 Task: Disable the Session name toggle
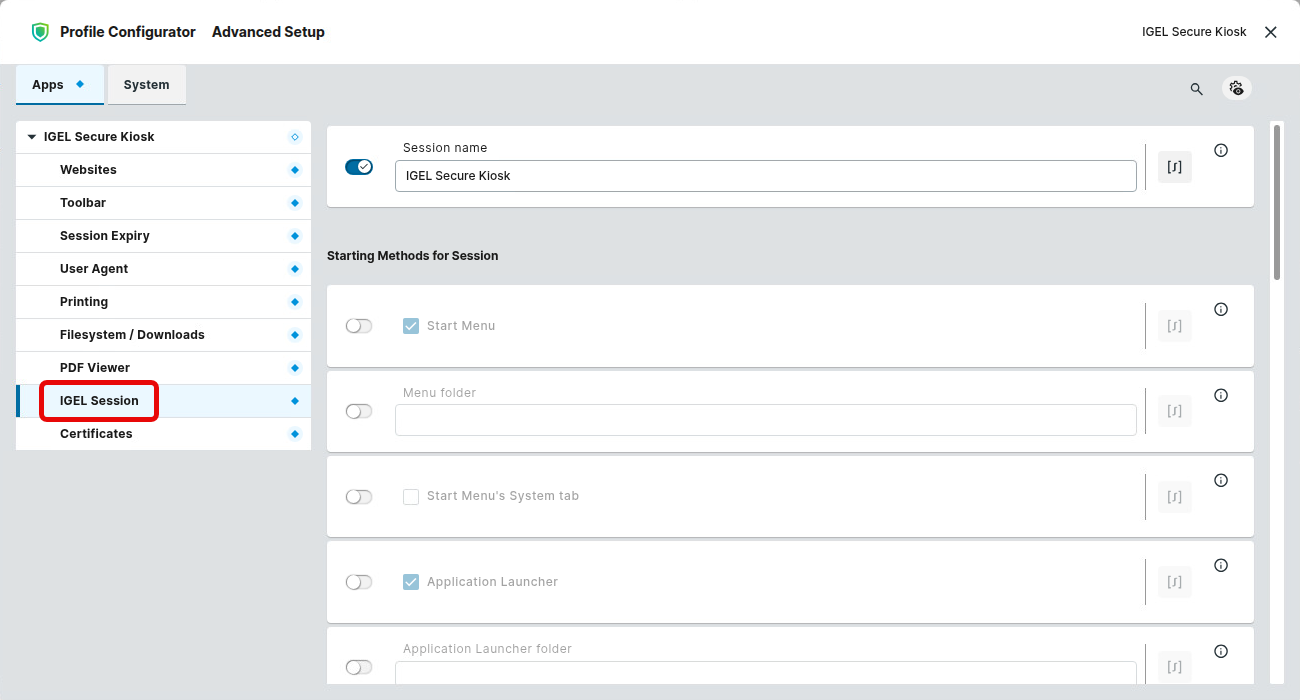point(358,167)
